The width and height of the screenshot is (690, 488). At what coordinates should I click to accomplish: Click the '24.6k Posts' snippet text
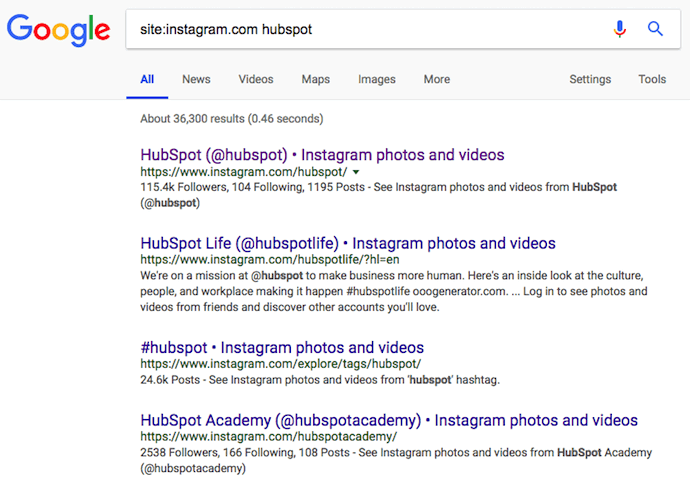(320, 380)
